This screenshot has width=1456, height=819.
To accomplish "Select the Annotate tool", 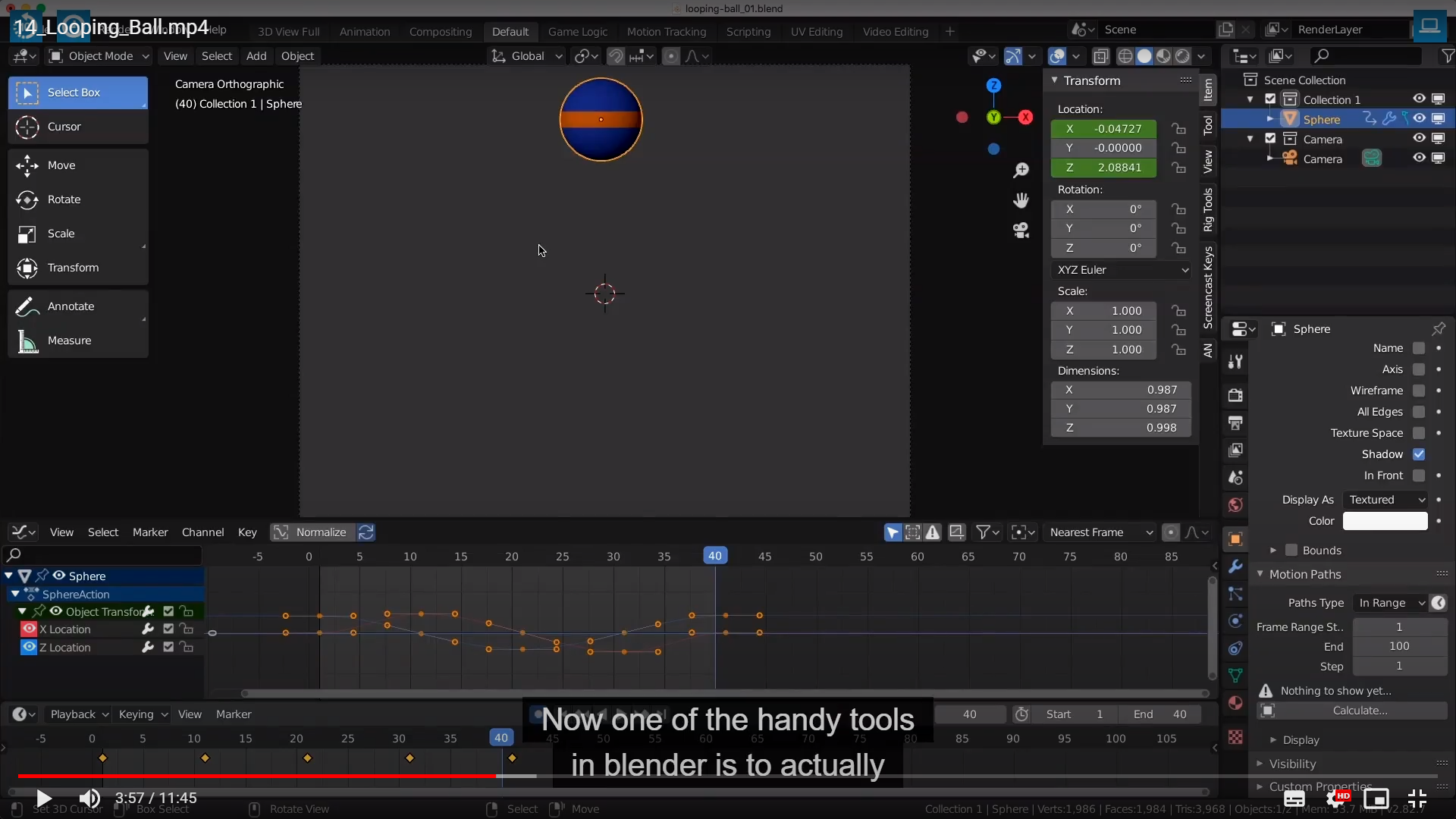I will click(x=70, y=306).
